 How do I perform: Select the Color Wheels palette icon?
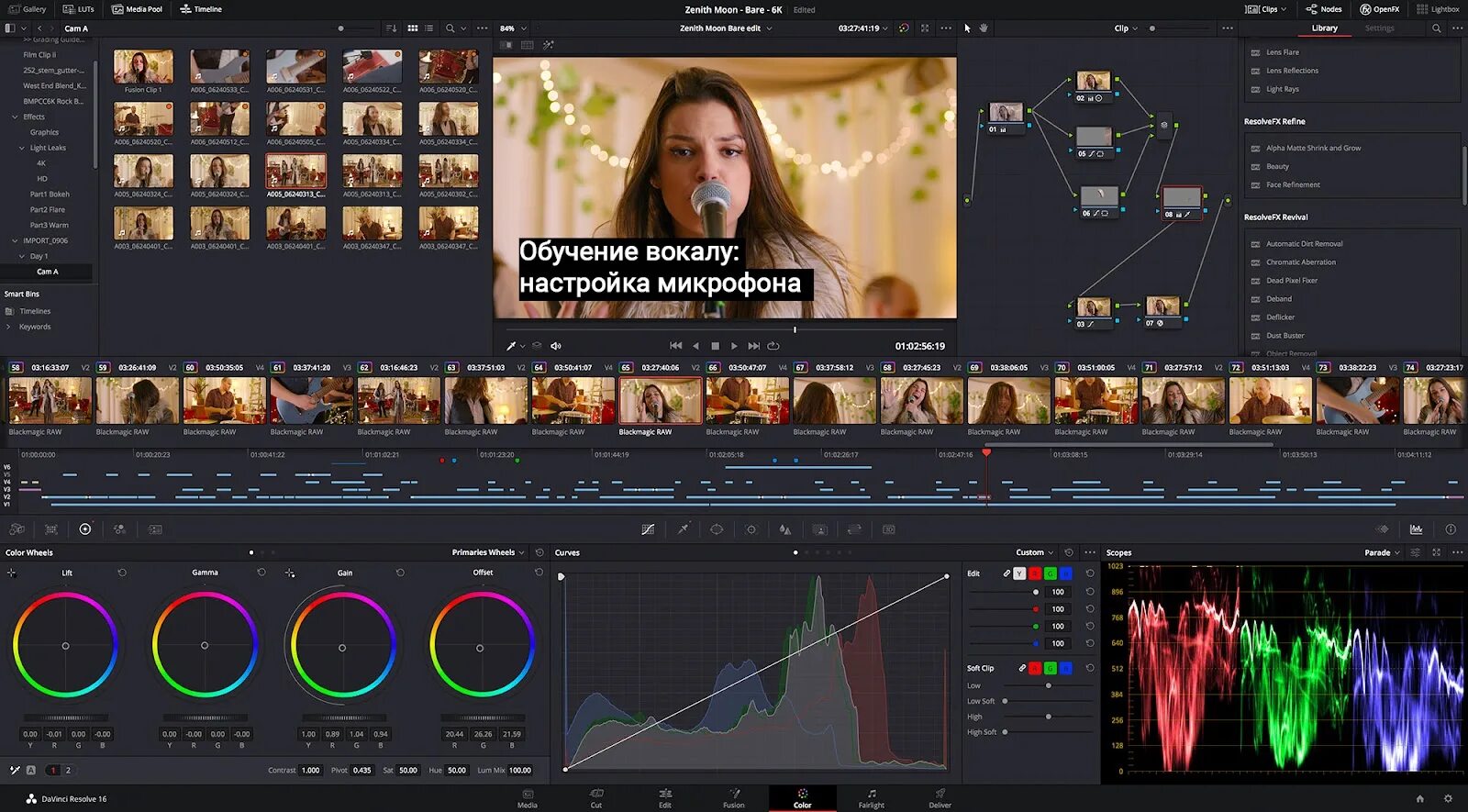[85, 529]
